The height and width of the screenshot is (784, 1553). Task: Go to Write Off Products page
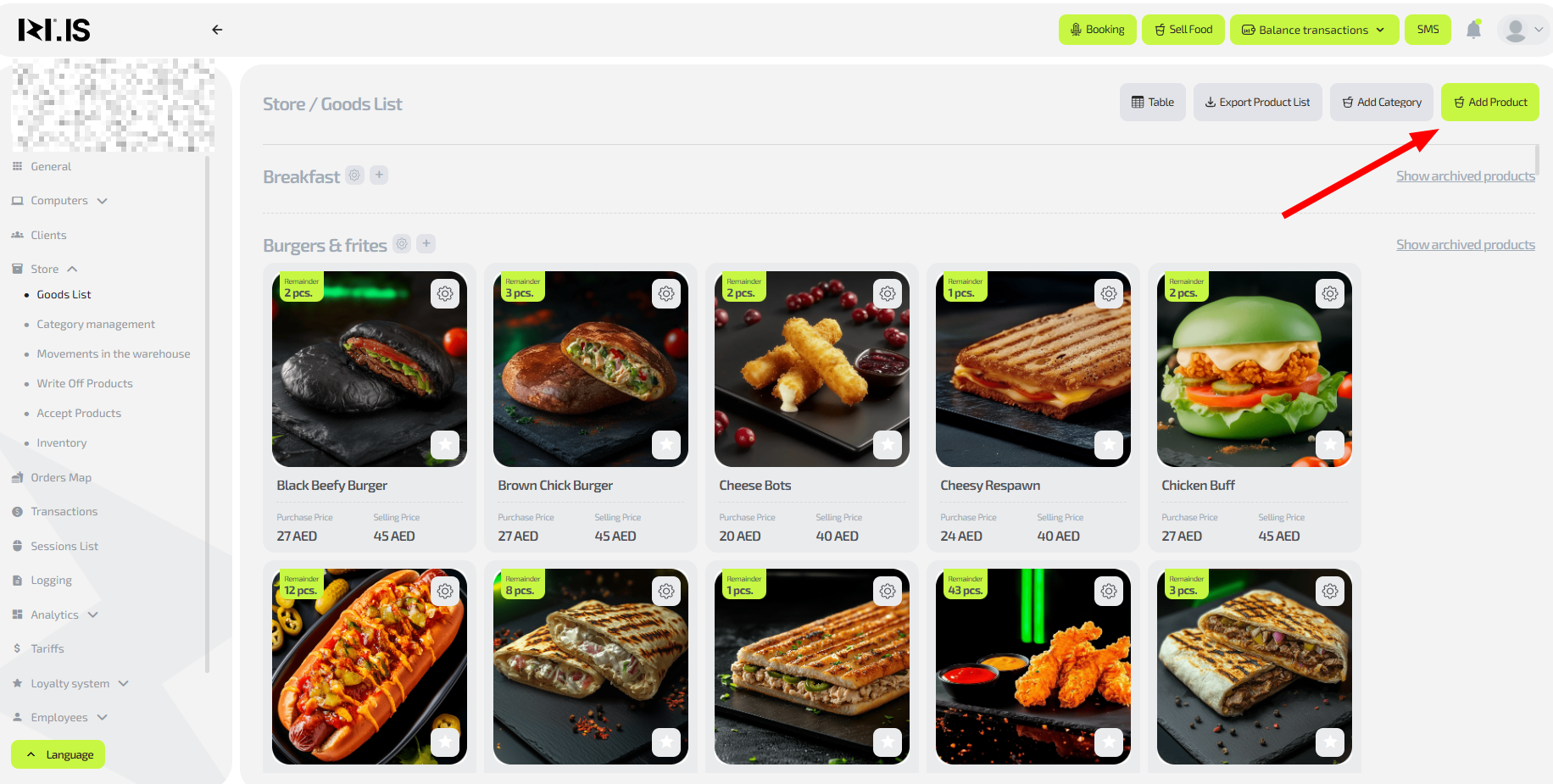pos(85,383)
